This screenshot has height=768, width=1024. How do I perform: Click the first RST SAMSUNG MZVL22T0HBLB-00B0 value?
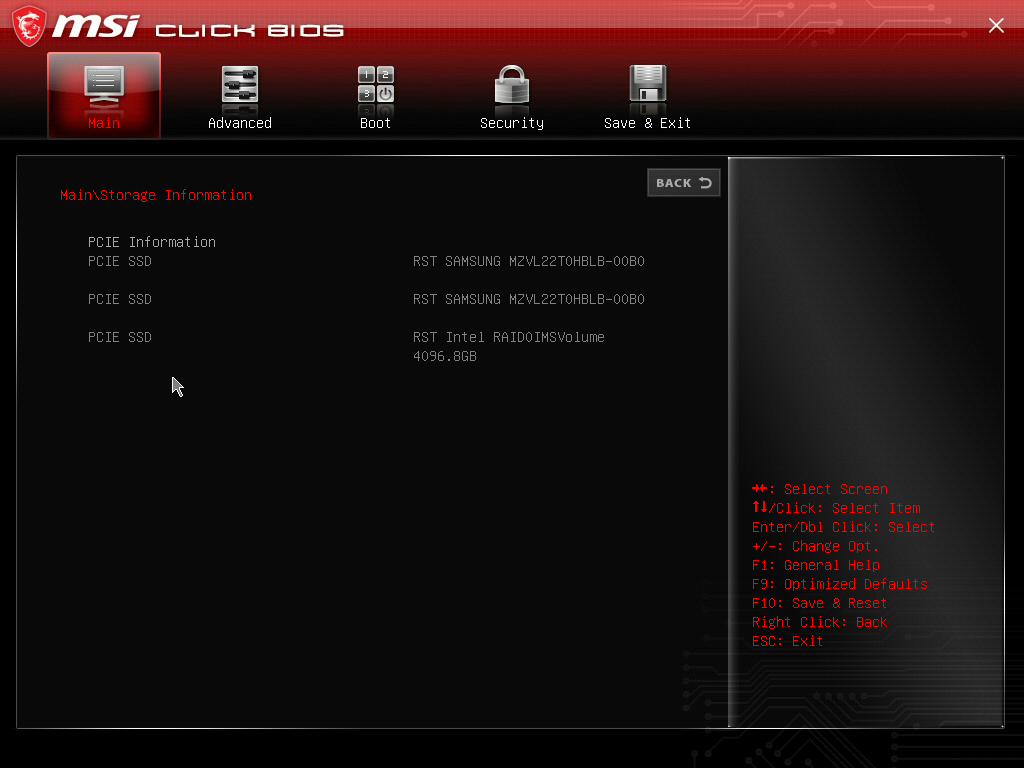(528, 261)
